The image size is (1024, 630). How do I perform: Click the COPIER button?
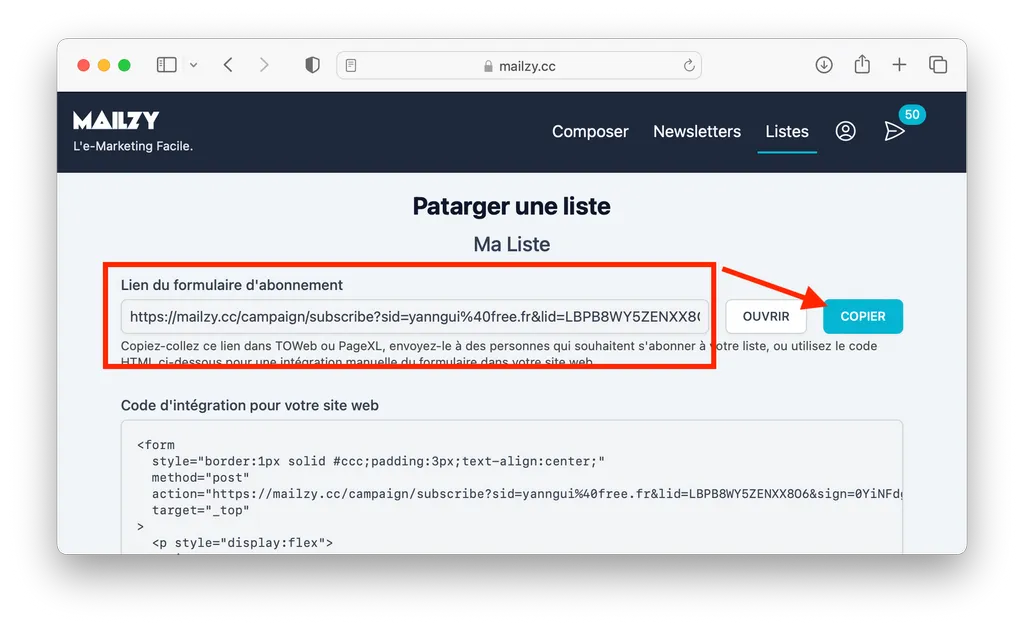point(863,317)
